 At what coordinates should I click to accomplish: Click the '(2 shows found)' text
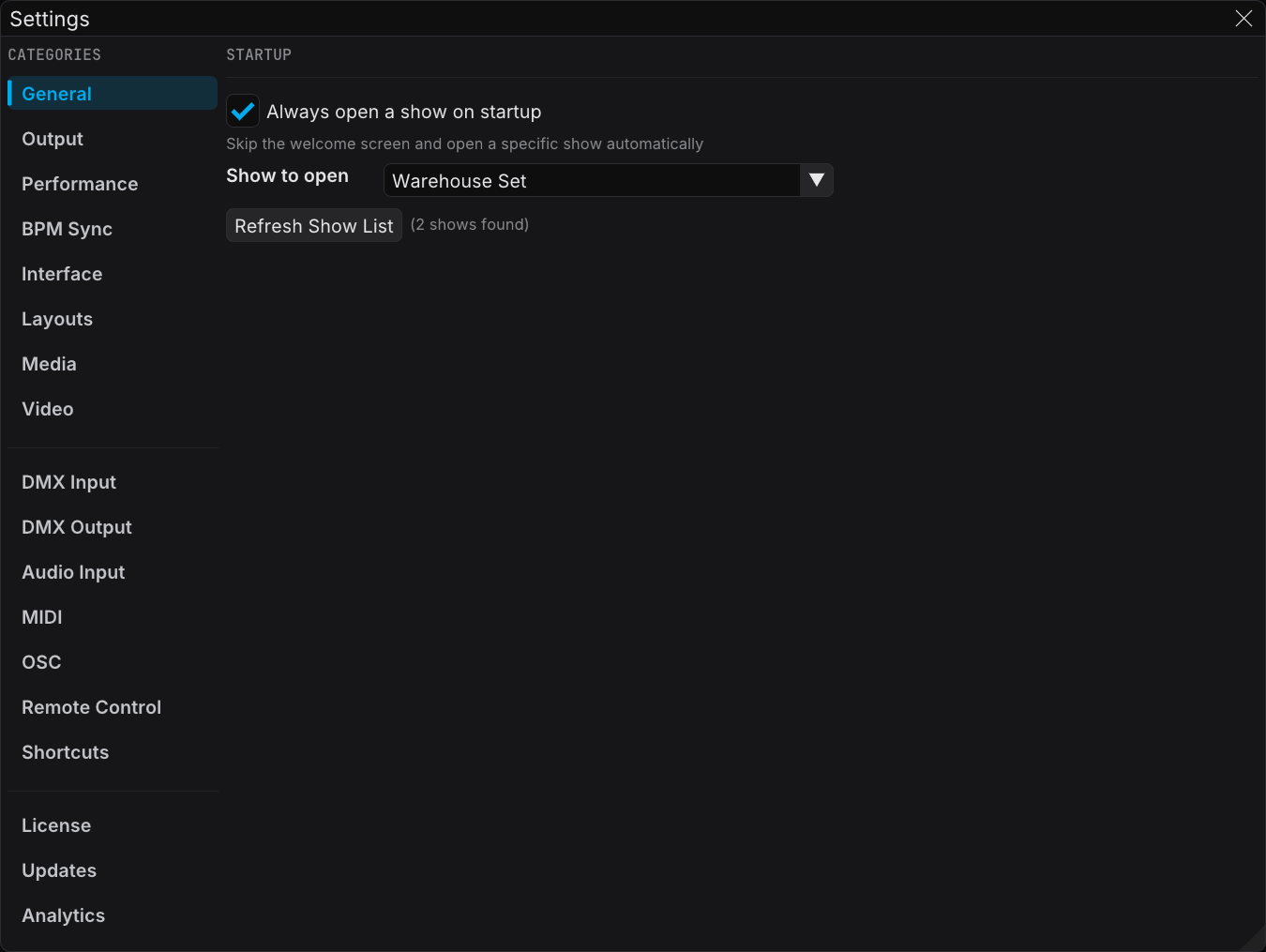(x=470, y=224)
